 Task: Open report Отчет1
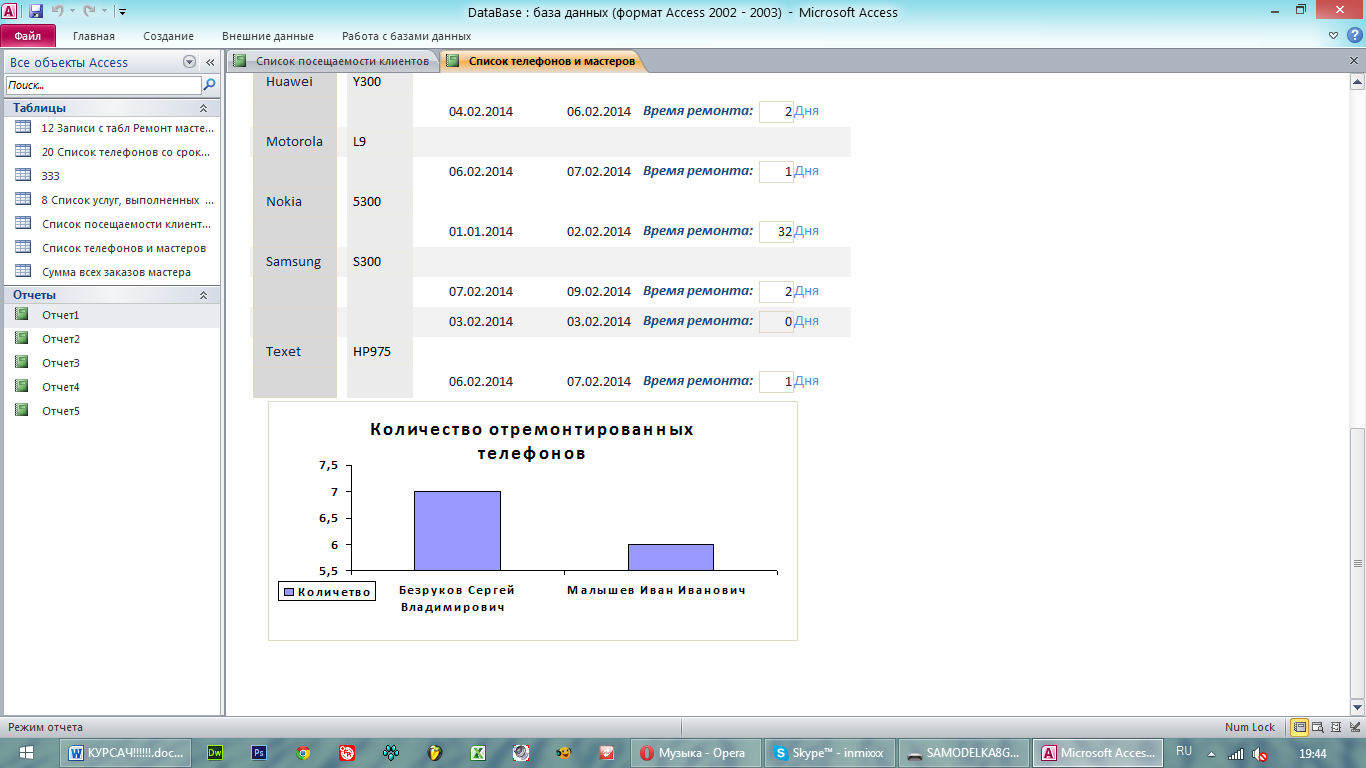pyautogui.click(x=112, y=315)
